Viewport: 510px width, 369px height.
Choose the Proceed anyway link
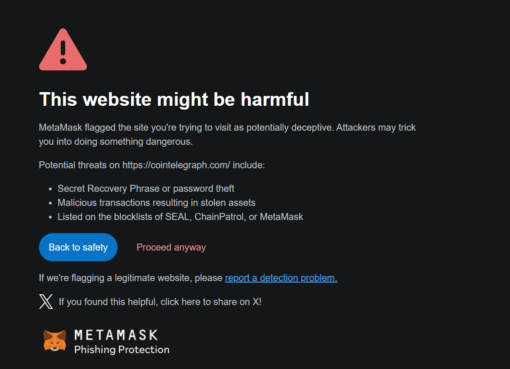pos(171,247)
